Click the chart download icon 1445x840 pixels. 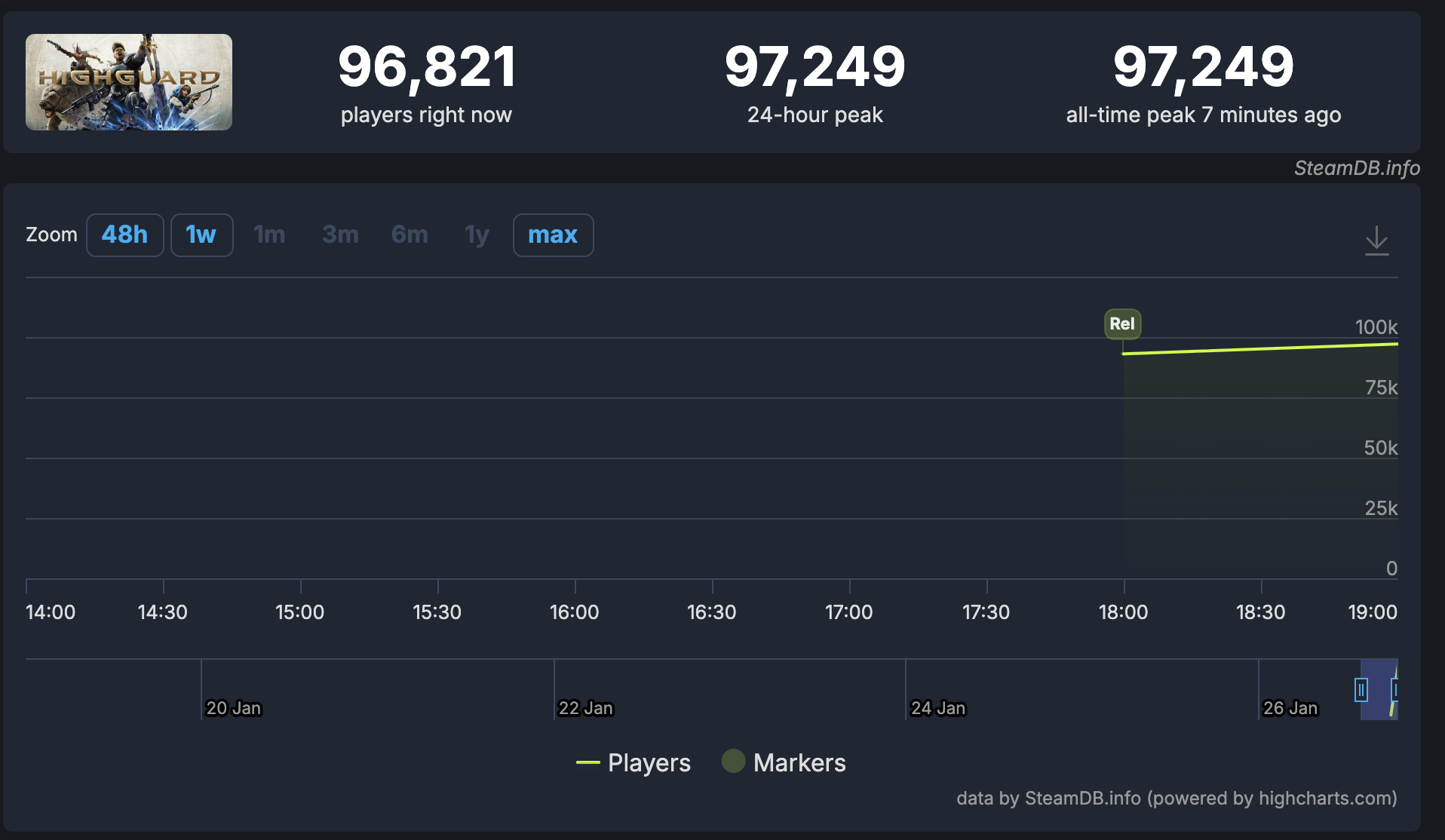[x=1376, y=241]
